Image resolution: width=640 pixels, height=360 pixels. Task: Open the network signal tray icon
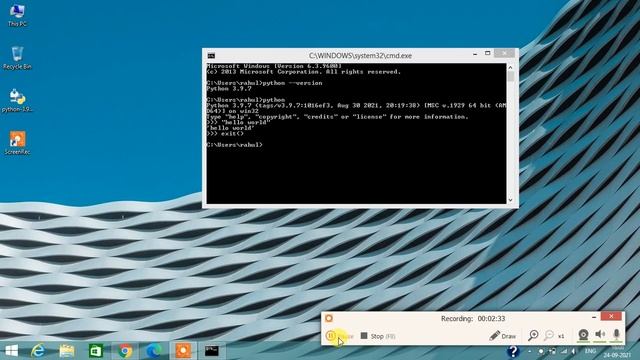pyautogui.click(x=564, y=351)
